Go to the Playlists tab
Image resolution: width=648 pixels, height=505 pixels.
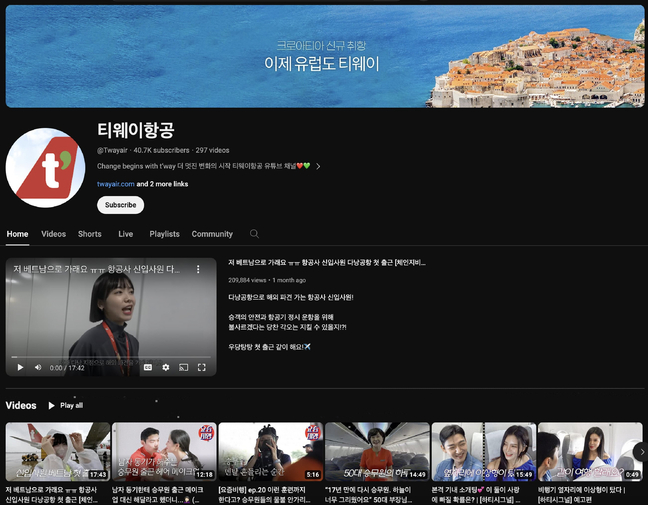(x=164, y=234)
